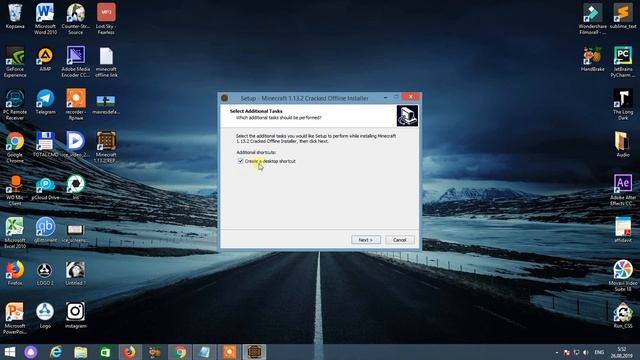Select the LOGO 2 desktop file

coord(44,273)
